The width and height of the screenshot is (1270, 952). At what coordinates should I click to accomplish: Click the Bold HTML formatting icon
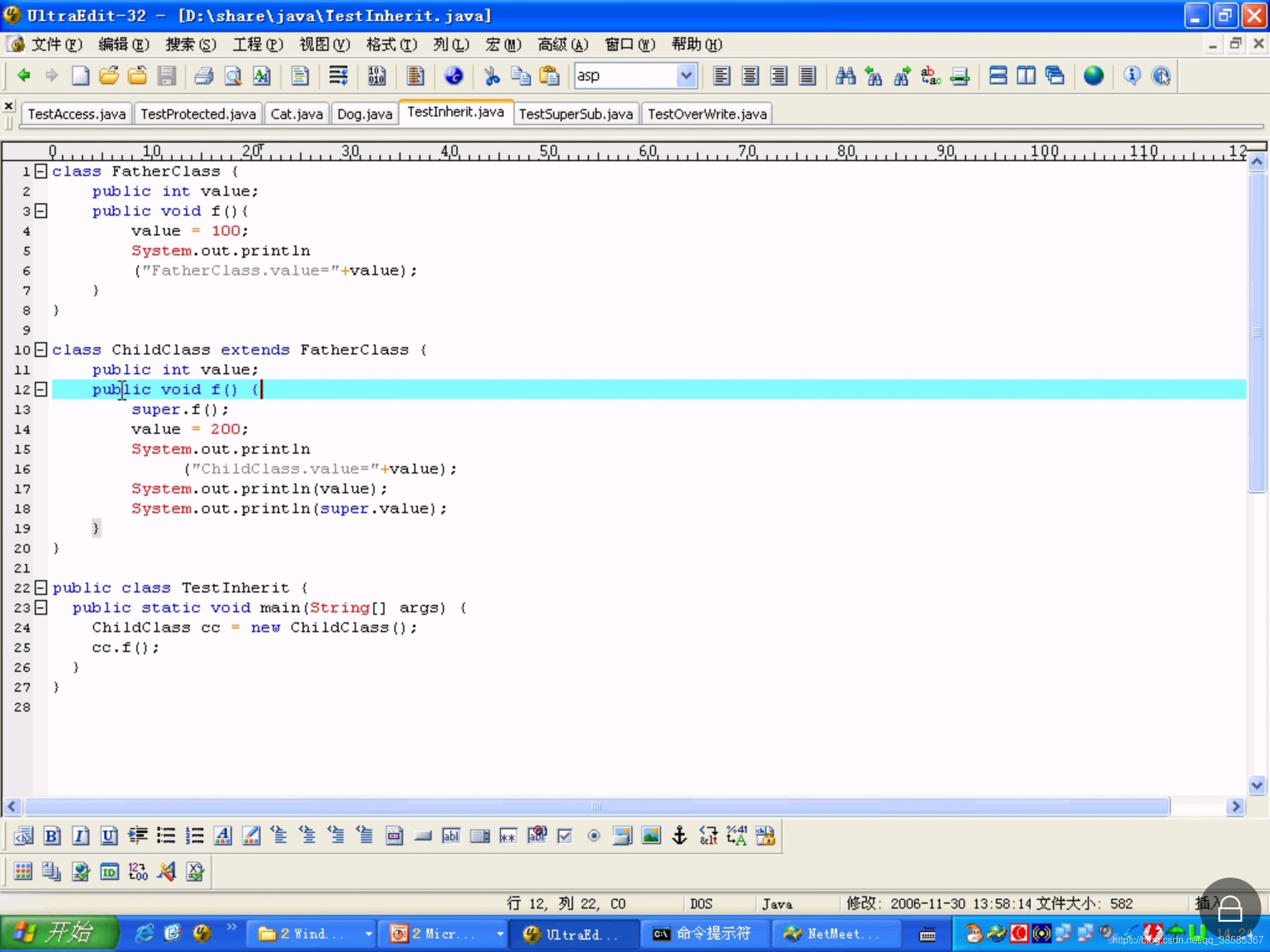click(52, 835)
